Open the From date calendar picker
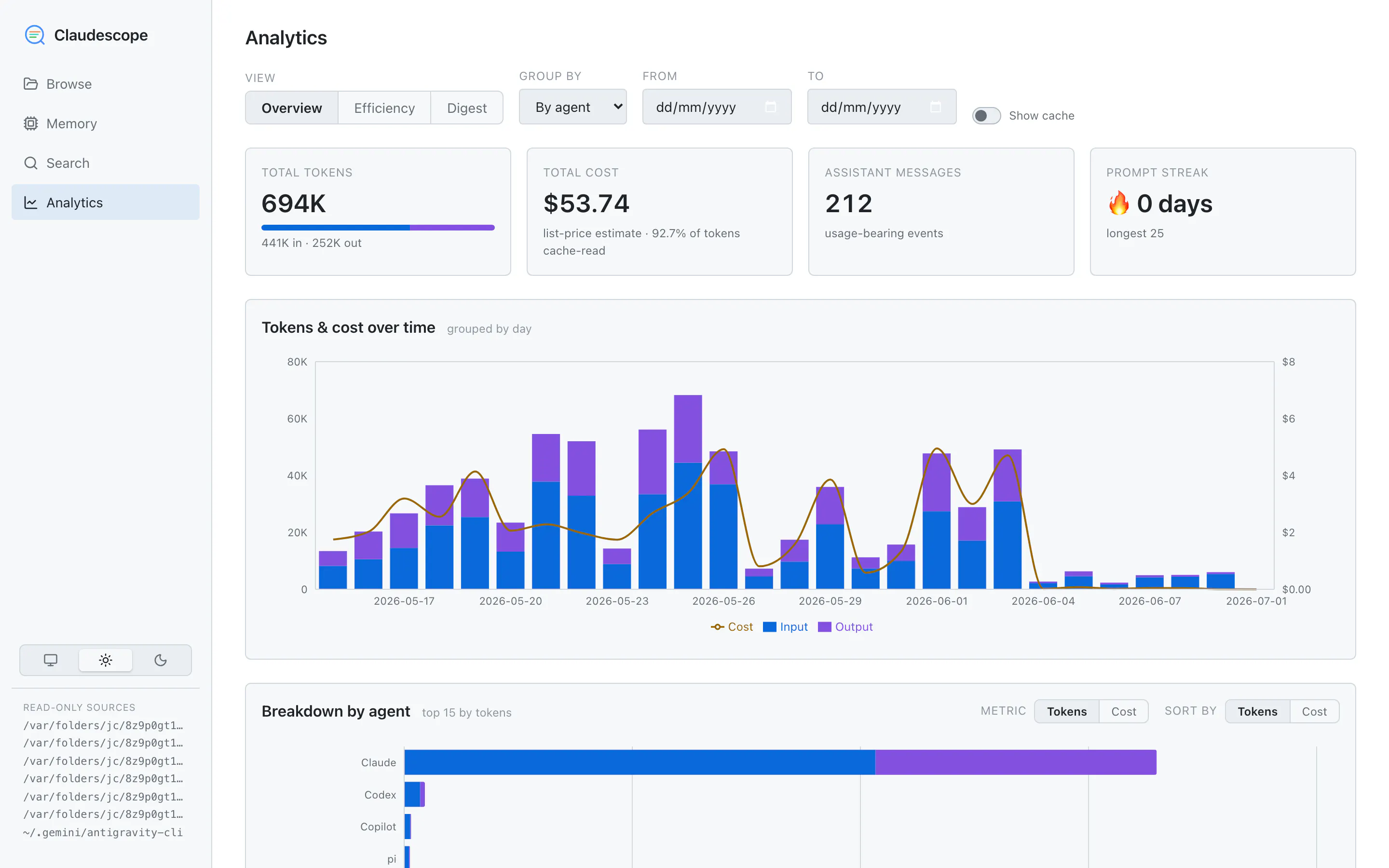The height and width of the screenshot is (868, 1389). click(x=771, y=107)
